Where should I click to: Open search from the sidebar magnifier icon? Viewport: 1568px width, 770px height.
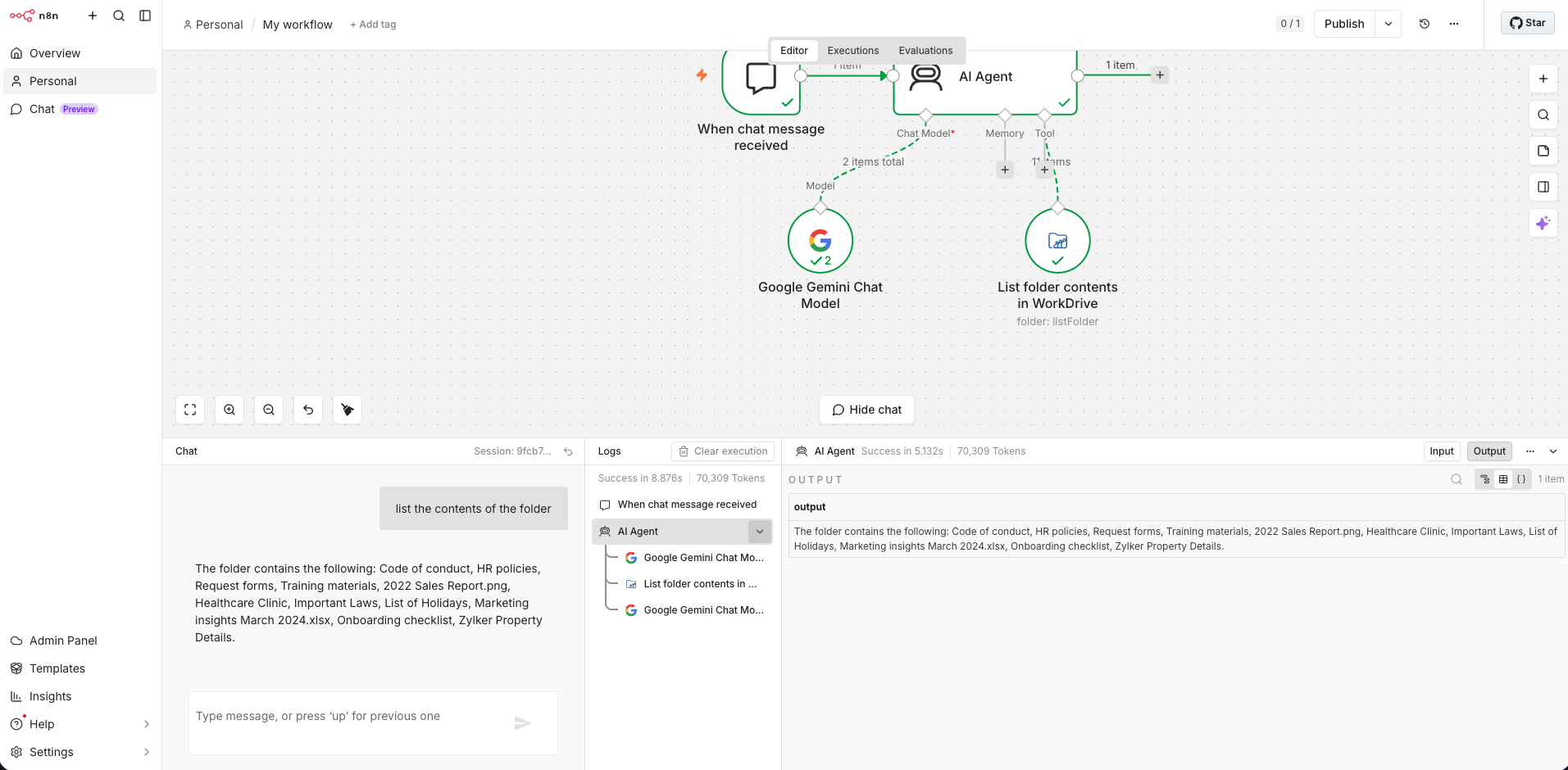(x=119, y=16)
